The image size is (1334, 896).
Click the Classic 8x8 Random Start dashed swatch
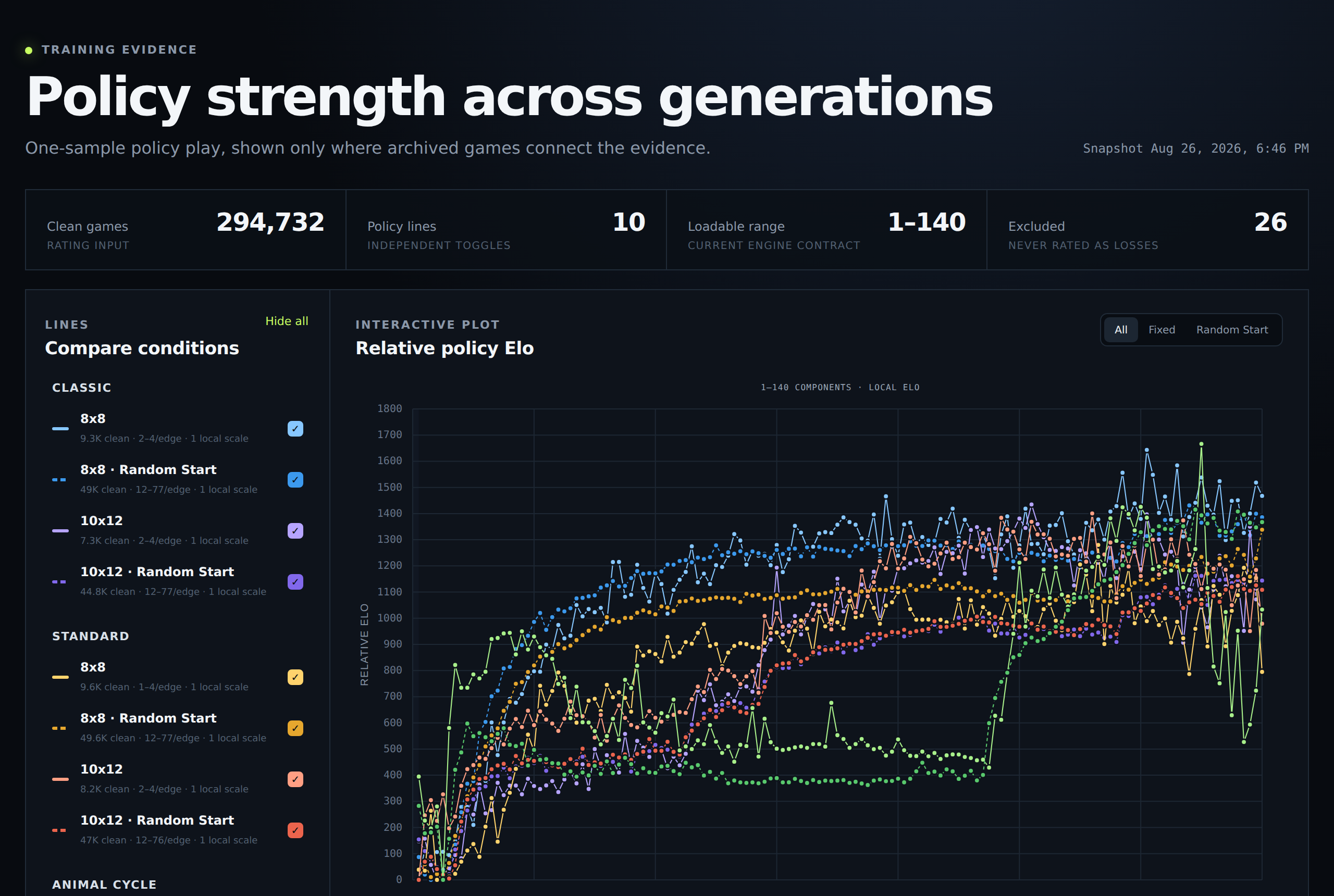59,479
